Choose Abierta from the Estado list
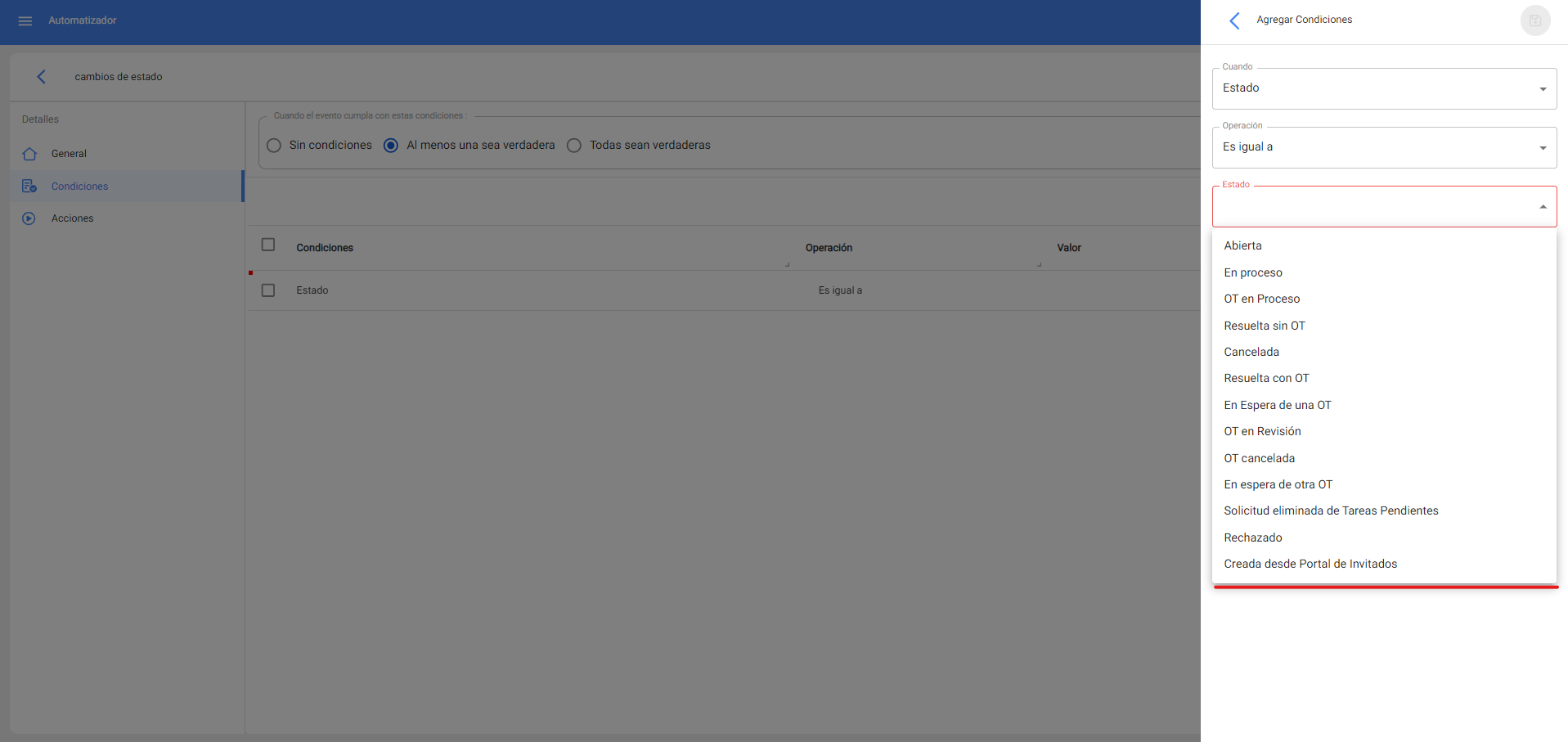 pyautogui.click(x=1242, y=246)
